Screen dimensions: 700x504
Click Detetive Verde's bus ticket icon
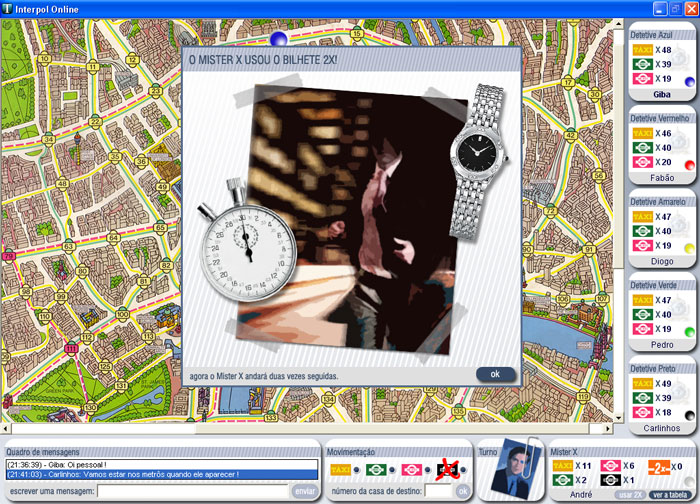[x=643, y=315]
